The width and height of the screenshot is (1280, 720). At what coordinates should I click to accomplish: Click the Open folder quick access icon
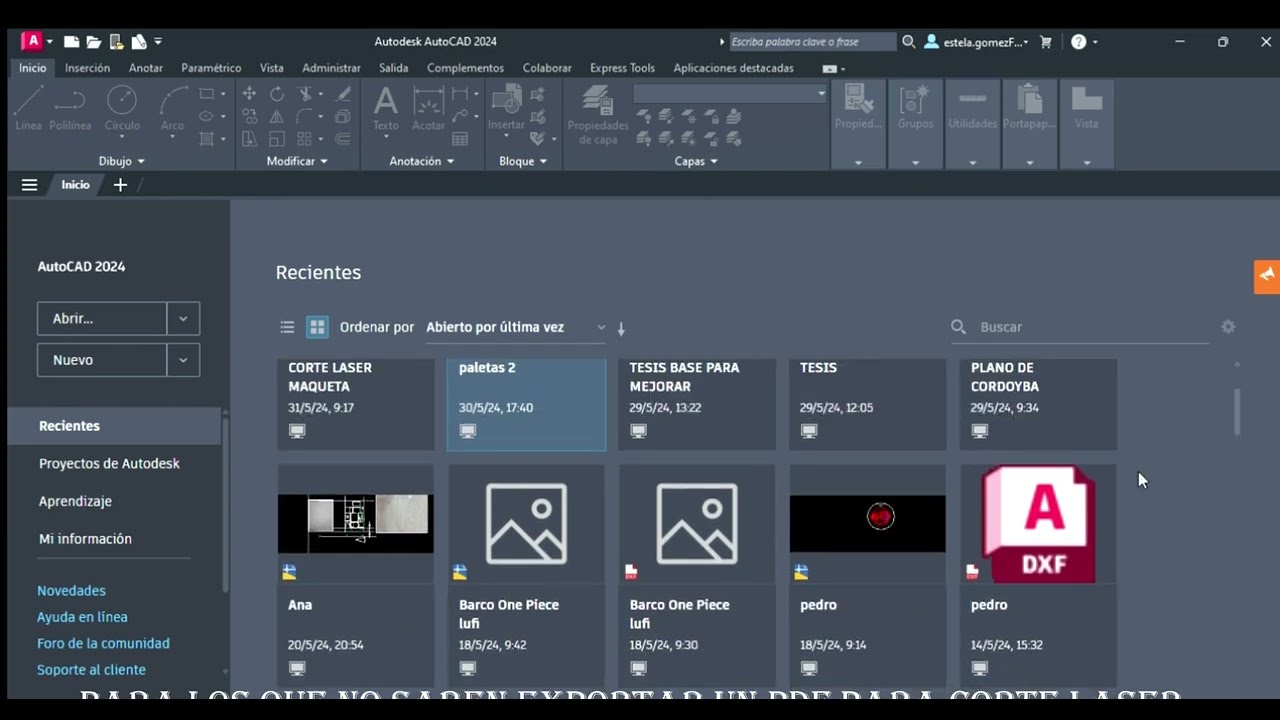pos(94,42)
